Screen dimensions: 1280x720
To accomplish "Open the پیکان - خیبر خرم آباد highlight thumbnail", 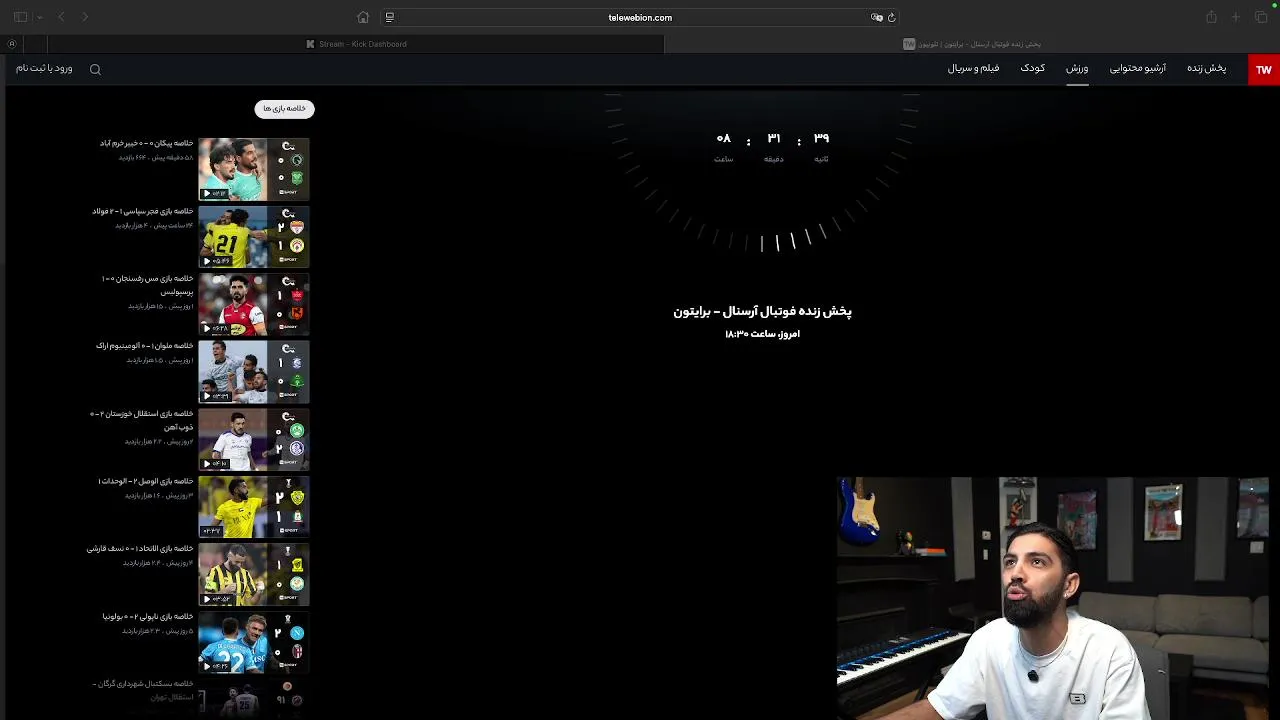I will tap(254, 169).
